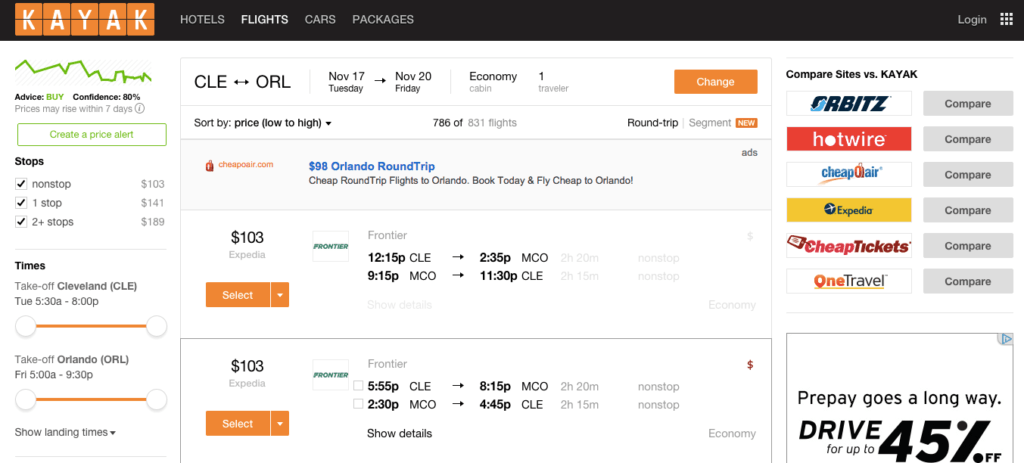The height and width of the screenshot is (463, 1024).
Task: Click Frontier logo of the 5:55p flight
Action: point(330,375)
